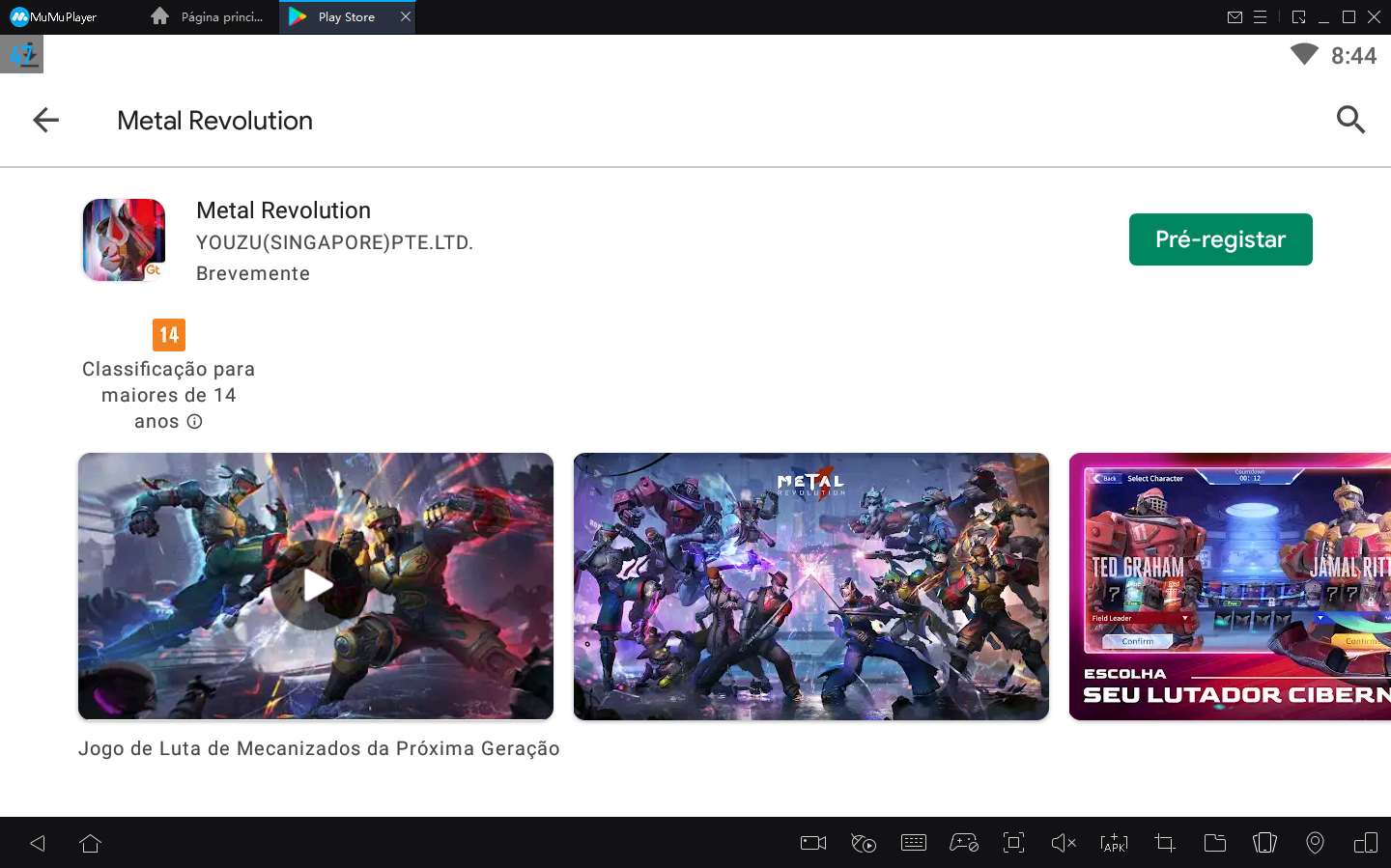This screenshot has width=1391, height=868.
Task: Open the Metal Revolution app icon
Action: (x=124, y=239)
